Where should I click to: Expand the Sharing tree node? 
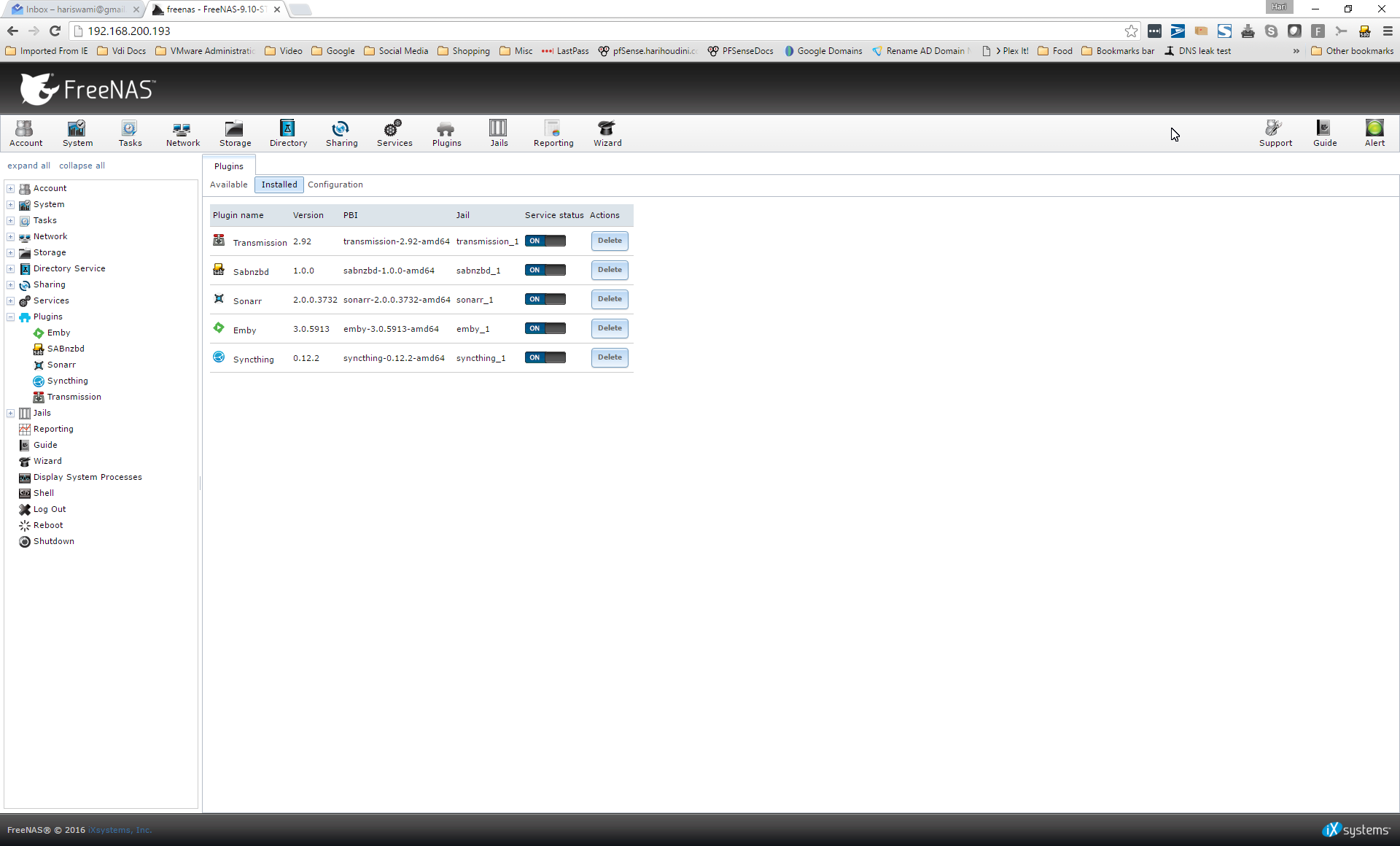point(11,284)
